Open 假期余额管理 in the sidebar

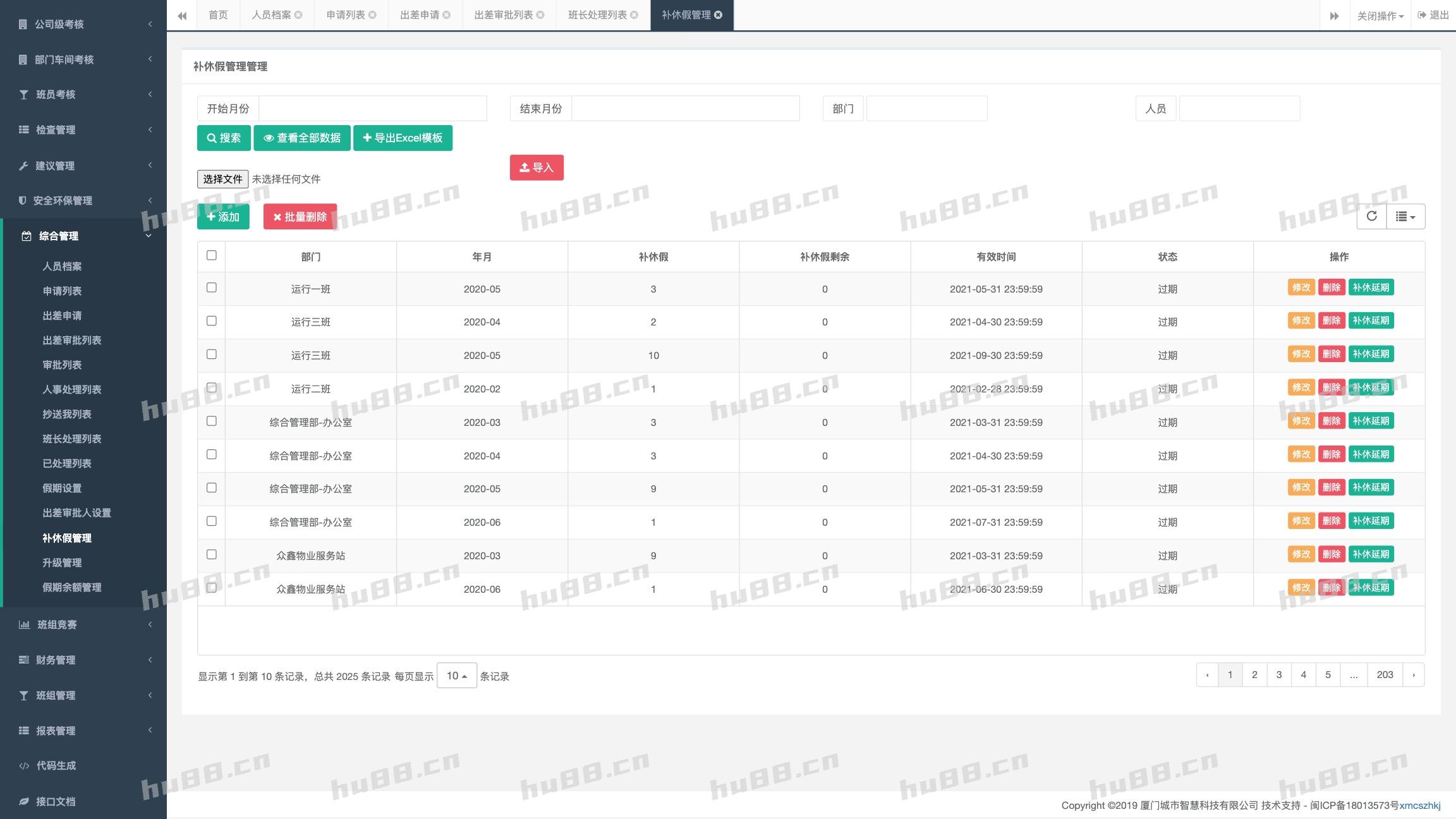[71, 587]
